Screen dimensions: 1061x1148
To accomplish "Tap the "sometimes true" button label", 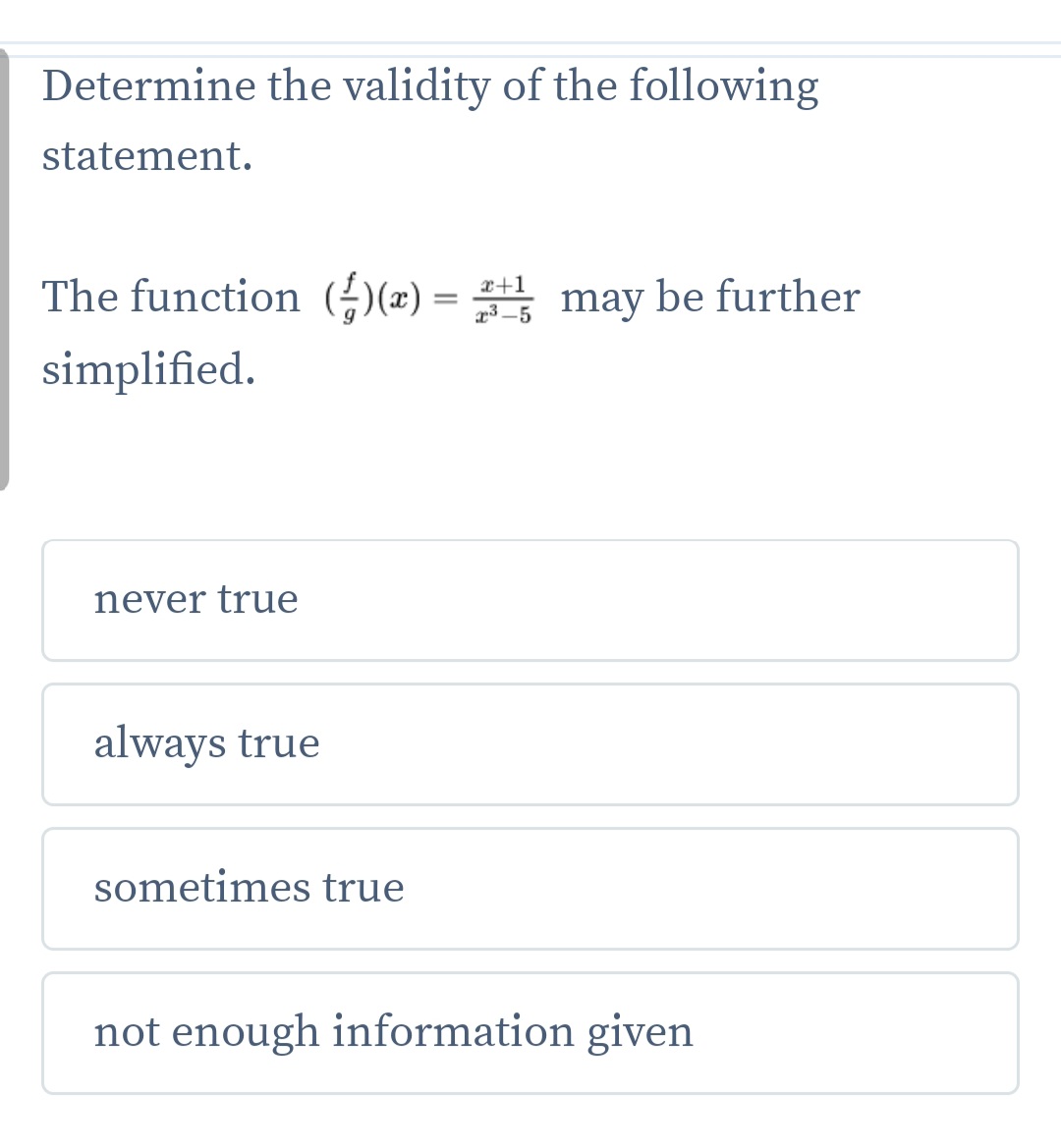I will [249, 889].
